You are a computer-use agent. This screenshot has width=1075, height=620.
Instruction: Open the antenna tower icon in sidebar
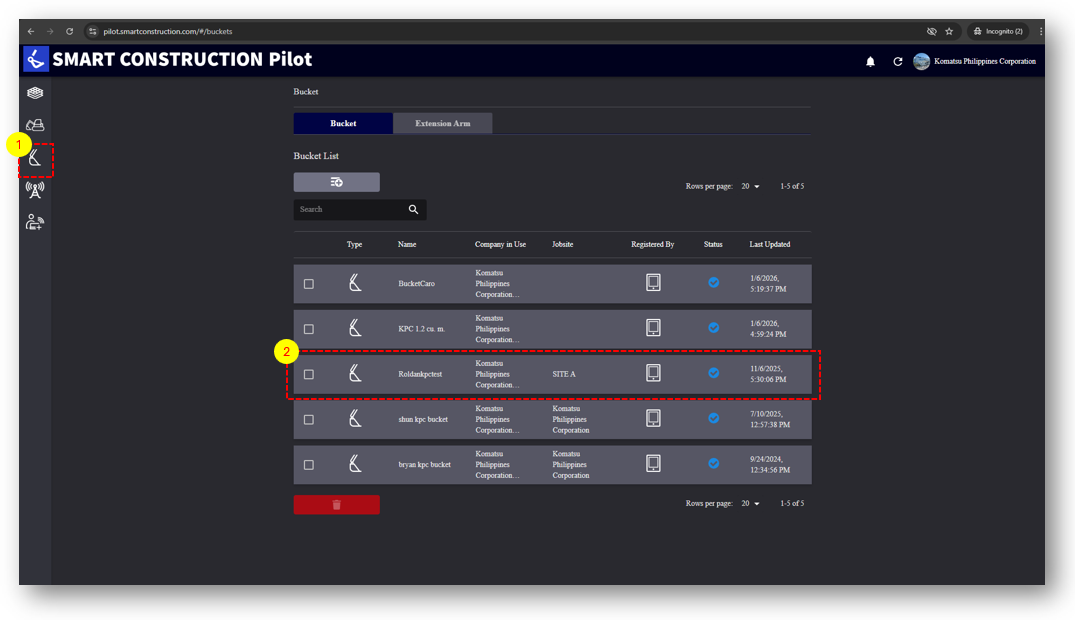point(35,190)
